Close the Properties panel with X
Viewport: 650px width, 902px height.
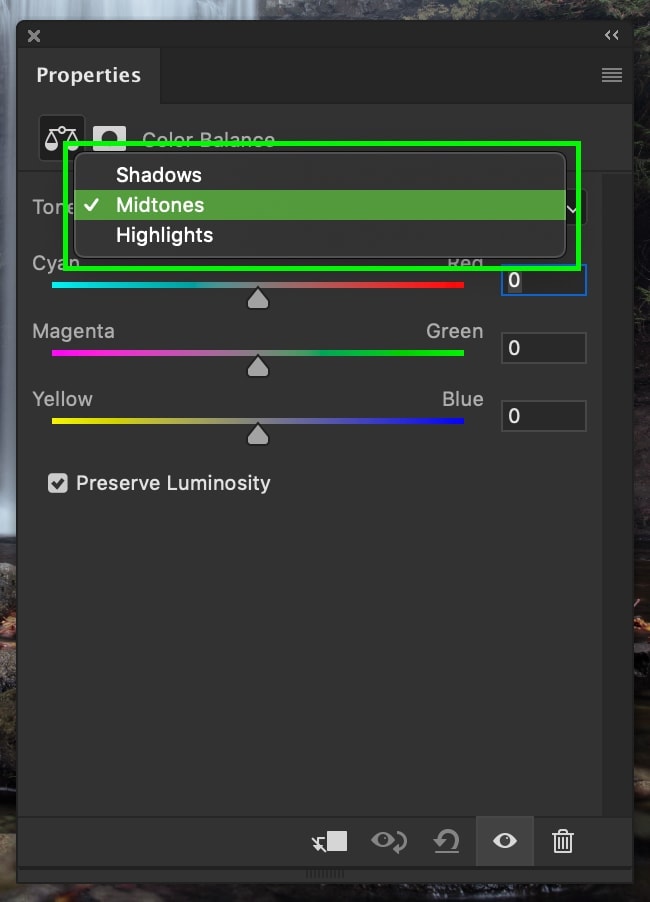coord(34,36)
